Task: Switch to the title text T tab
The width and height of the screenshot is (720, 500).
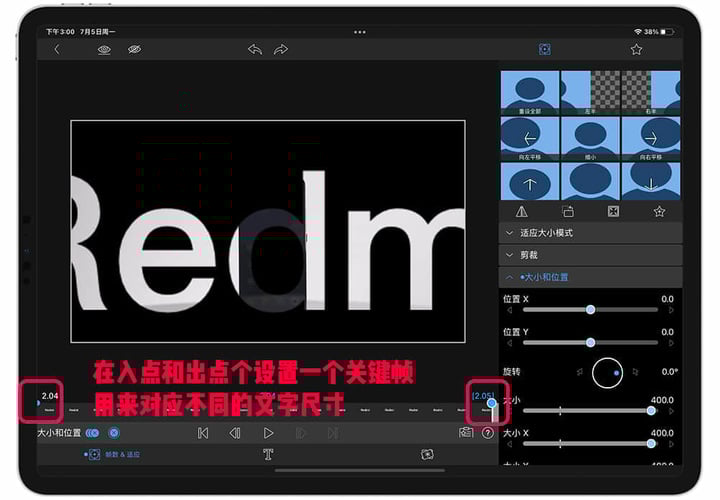Action: pyautogui.click(x=268, y=455)
